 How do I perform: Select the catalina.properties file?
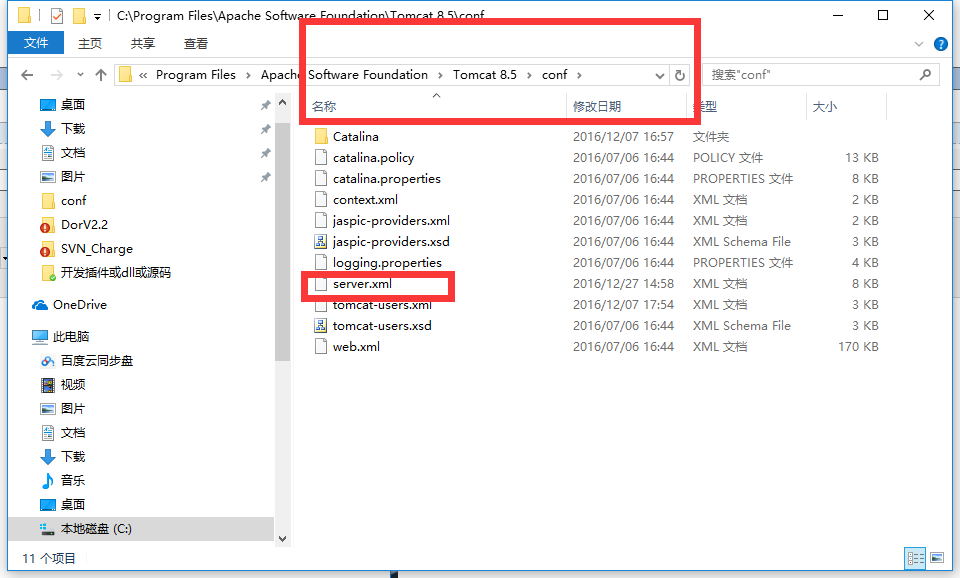[387, 178]
